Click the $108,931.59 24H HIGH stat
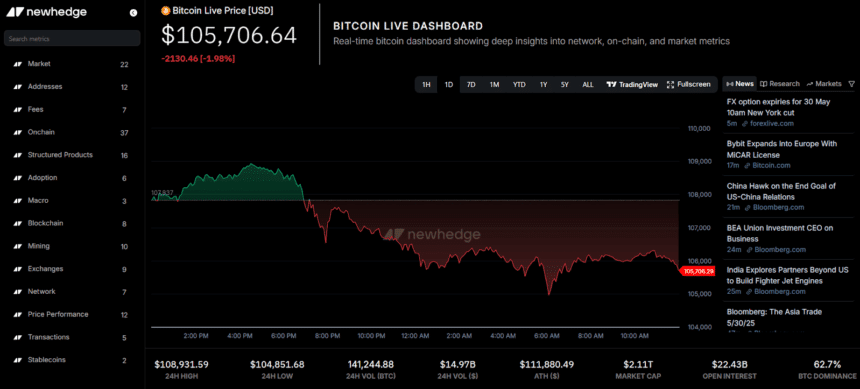 (x=181, y=370)
